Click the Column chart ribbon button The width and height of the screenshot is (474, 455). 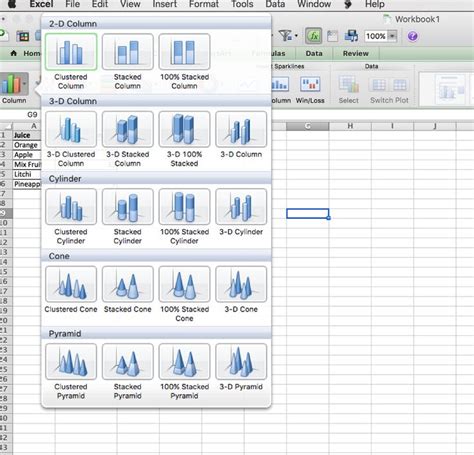14,87
